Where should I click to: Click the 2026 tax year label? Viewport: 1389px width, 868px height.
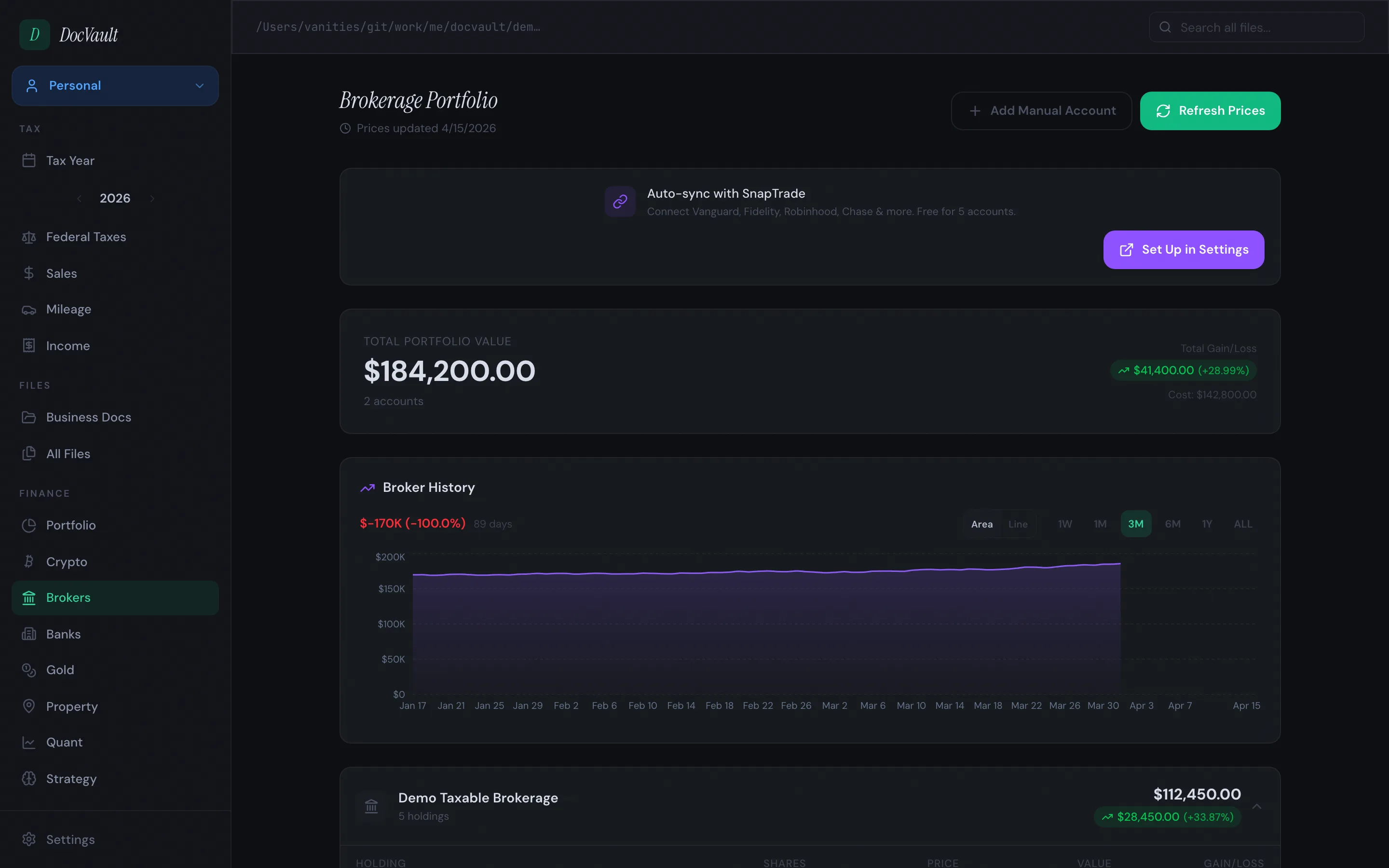(x=115, y=199)
